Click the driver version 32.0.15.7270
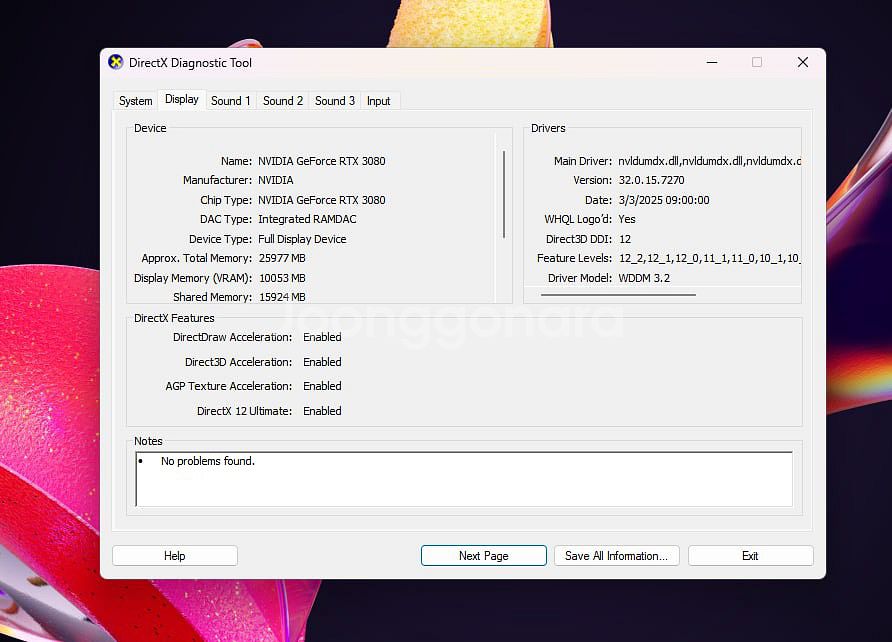The image size is (892, 642). pyautogui.click(x=651, y=180)
